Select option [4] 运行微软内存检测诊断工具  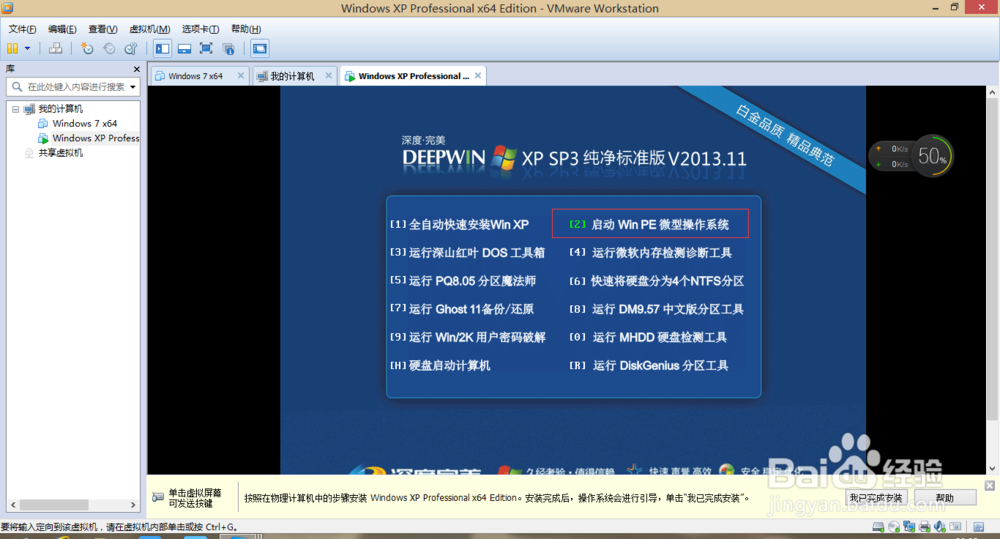(651, 253)
